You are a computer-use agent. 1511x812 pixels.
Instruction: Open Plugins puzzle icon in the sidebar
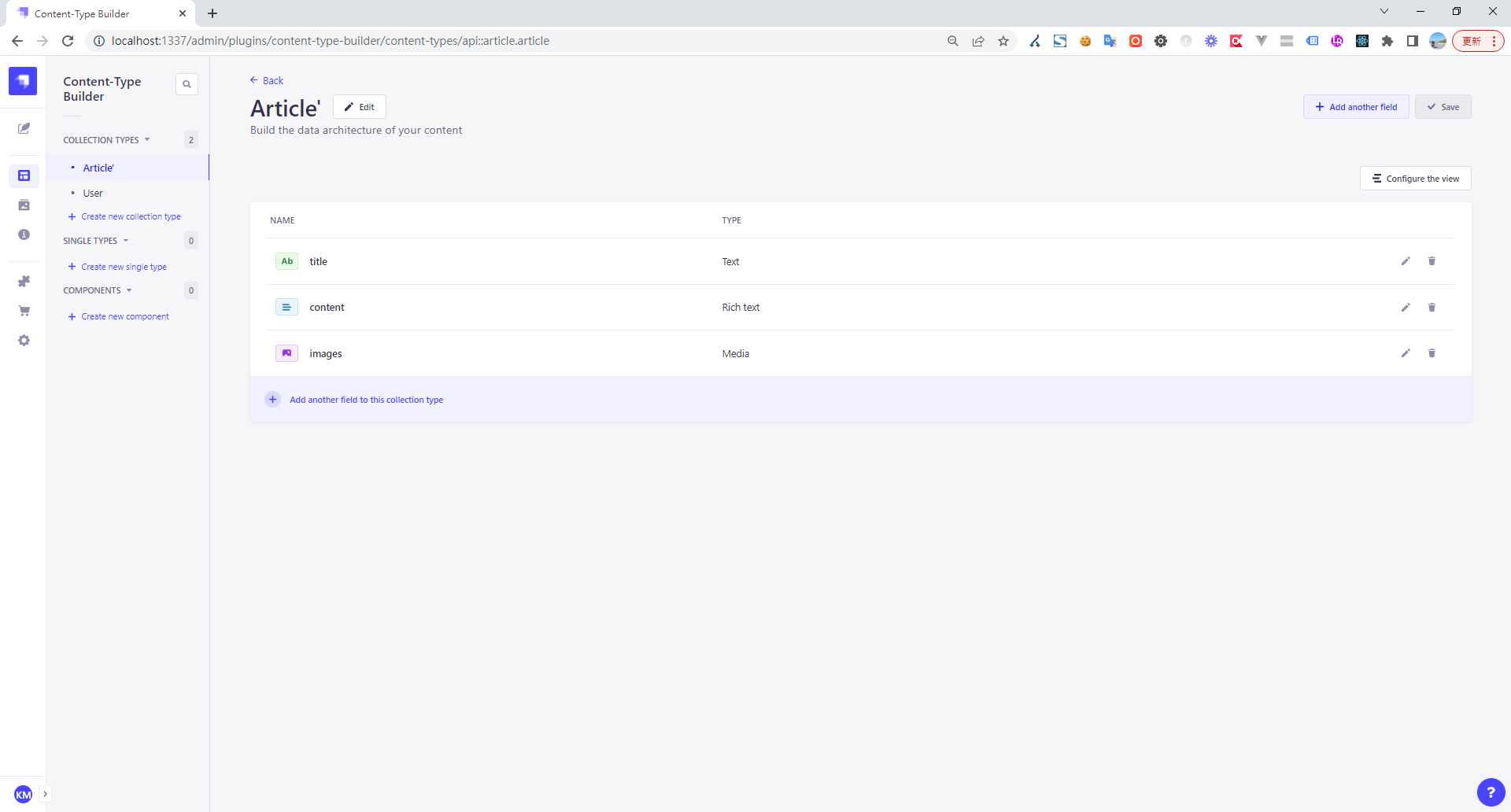(x=24, y=282)
